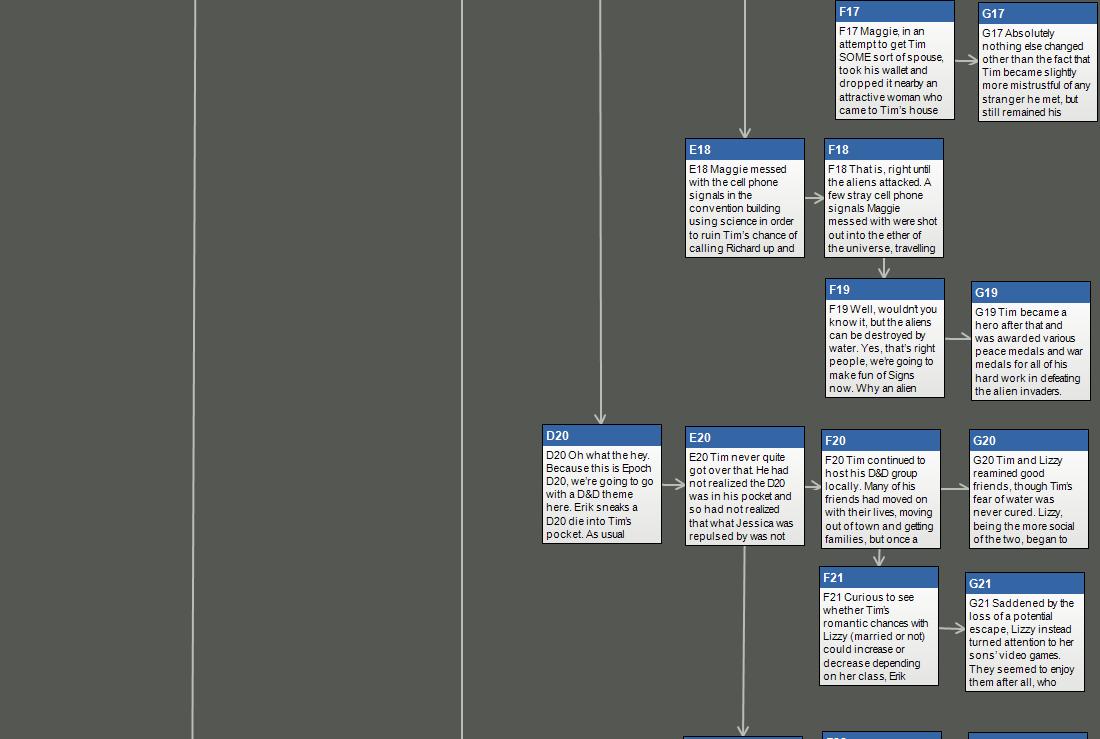Click F18 body text about aliens attacking
Image resolution: width=1100 pixels, height=739 pixels.
click(883, 208)
